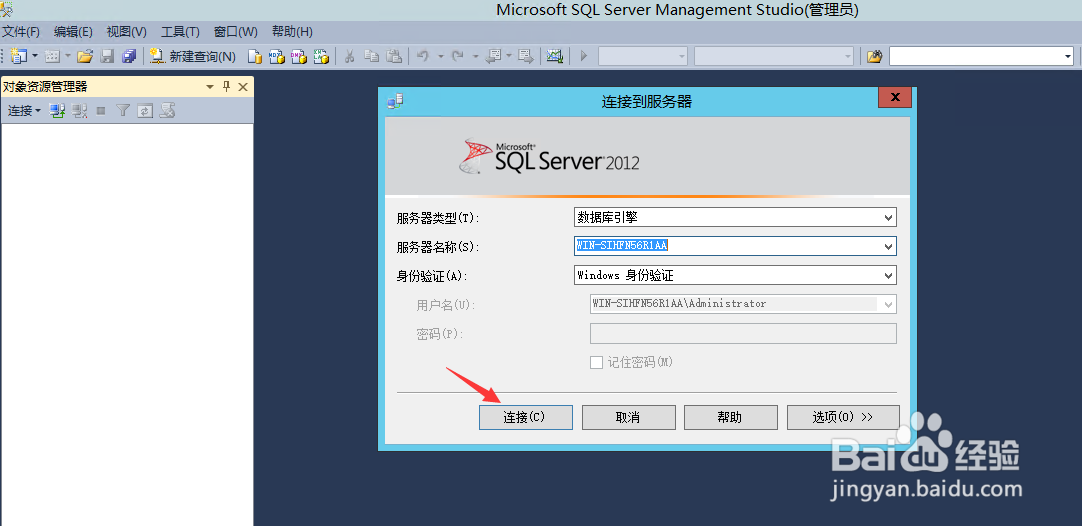Click the Refresh icon in Object Explorer
Image resolution: width=1082 pixels, height=526 pixels.
[144, 110]
